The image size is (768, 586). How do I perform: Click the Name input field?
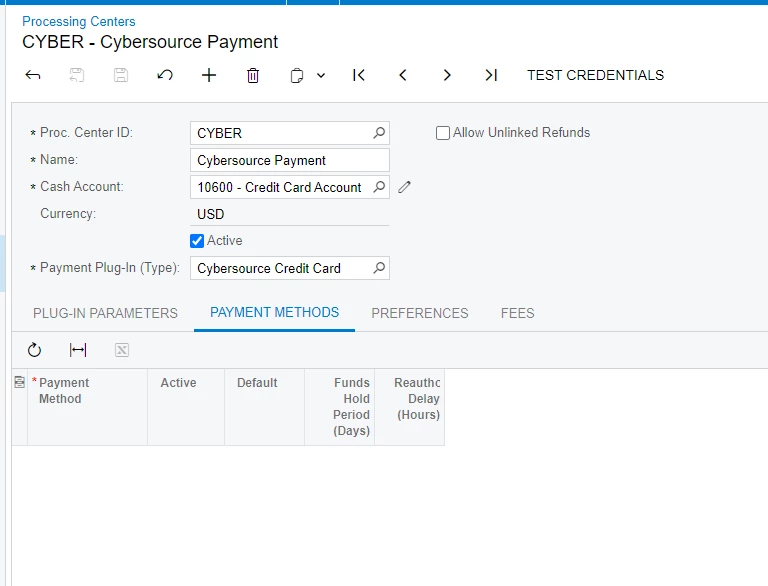(289, 160)
